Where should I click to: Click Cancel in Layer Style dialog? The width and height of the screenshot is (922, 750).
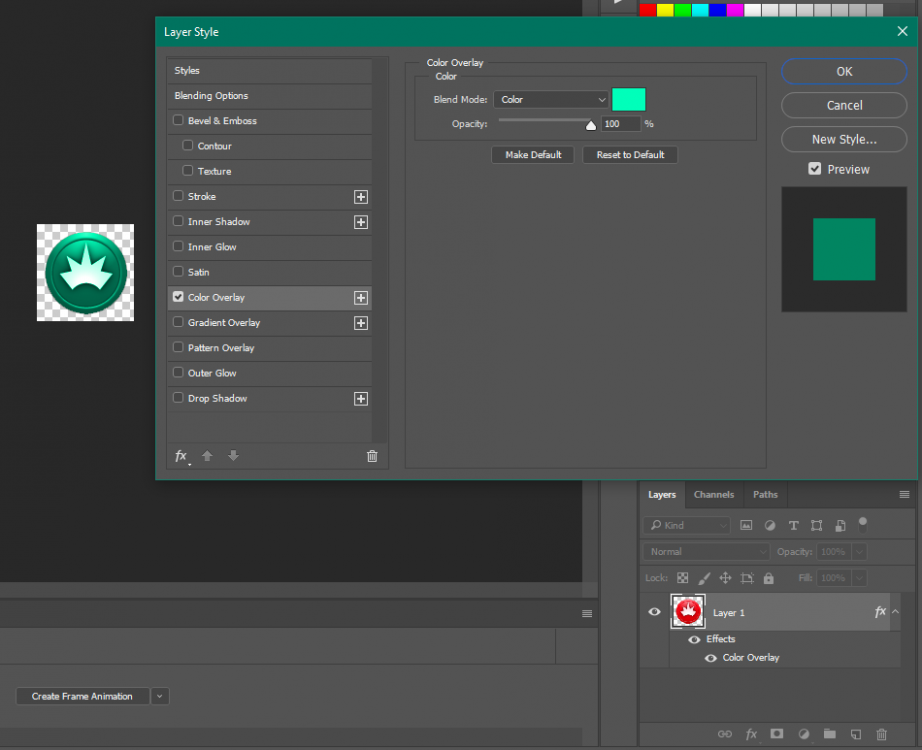(x=844, y=105)
